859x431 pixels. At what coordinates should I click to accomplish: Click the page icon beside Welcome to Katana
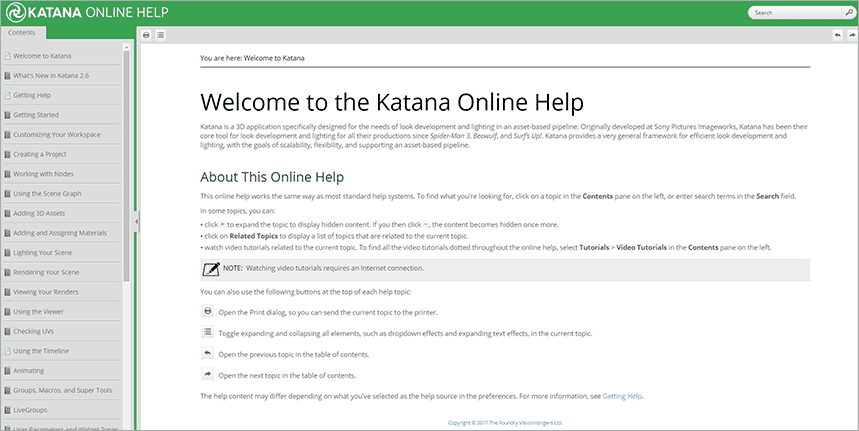(x=8, y=56)
